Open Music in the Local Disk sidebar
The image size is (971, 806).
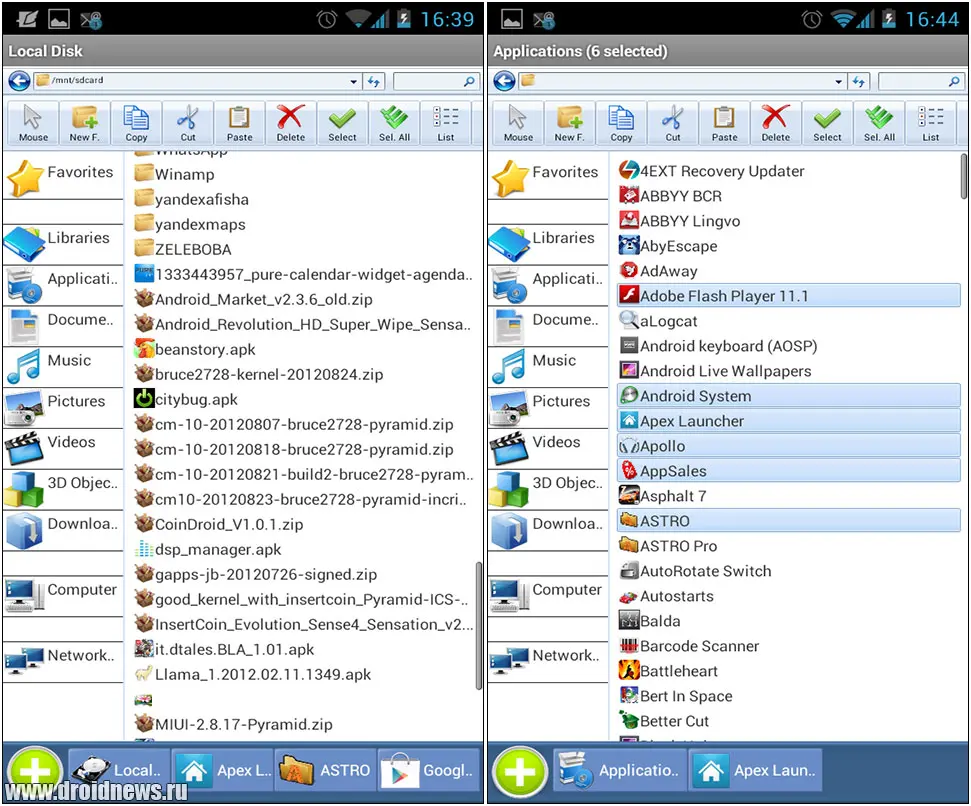point(63,366)
